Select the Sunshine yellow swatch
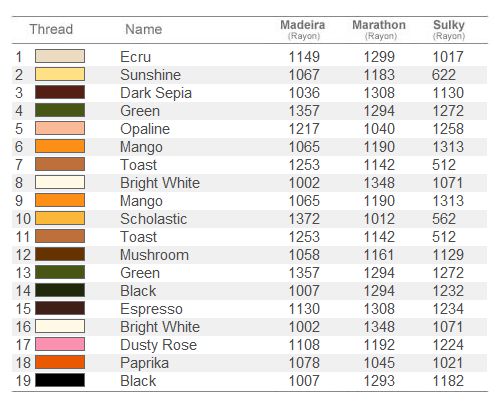Viewport: 500px width, 402px height. pos(60,74)
